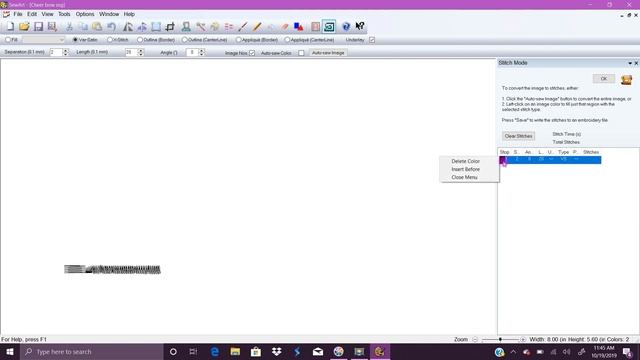This screenshot has height=360, width=640.
Task: Decrease the Length value
Action: (x=140, y=54)
